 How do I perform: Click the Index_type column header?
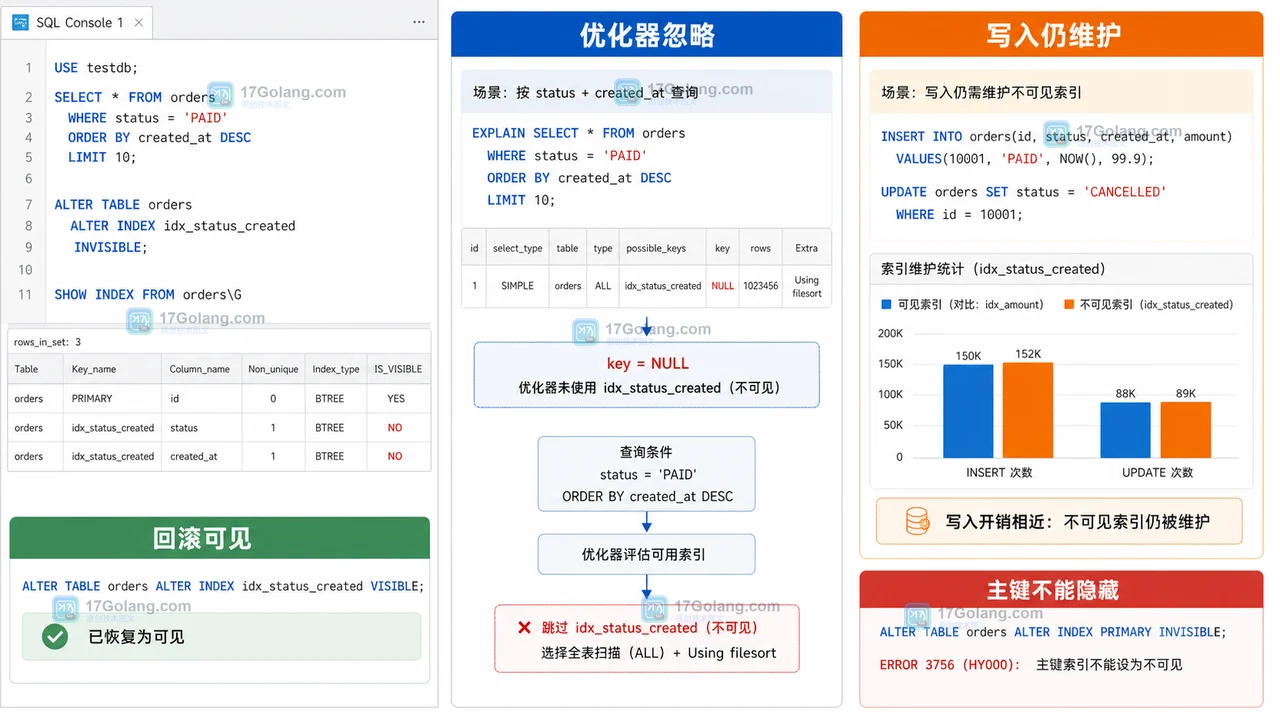click(336, 369)
